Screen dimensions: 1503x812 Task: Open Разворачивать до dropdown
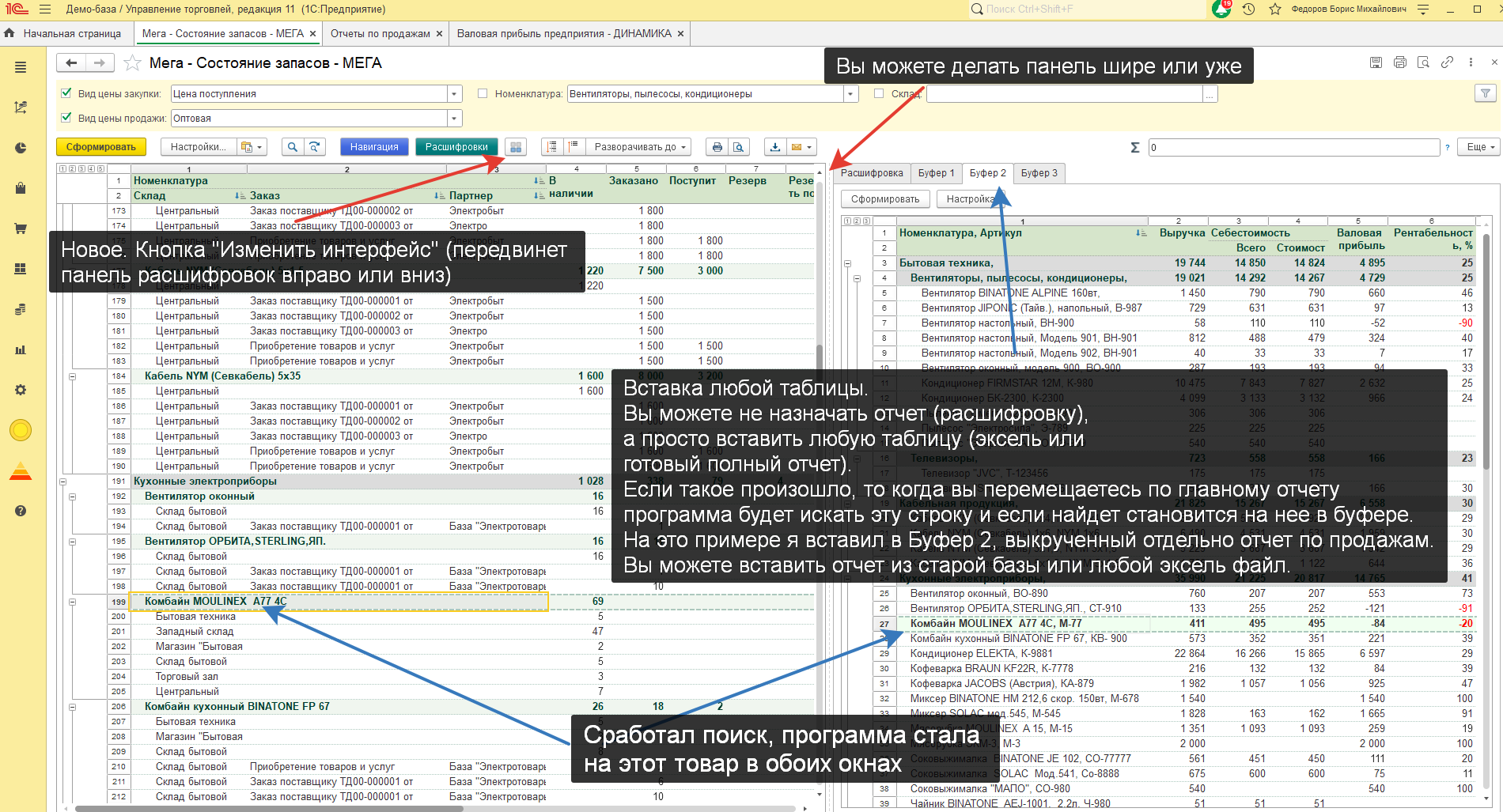pos(639,147)
